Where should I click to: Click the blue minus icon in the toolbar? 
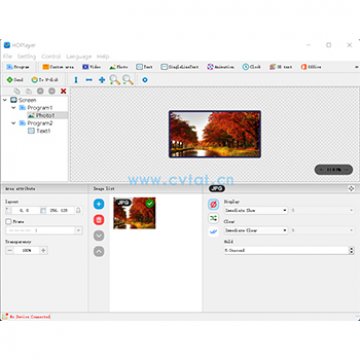89,80
